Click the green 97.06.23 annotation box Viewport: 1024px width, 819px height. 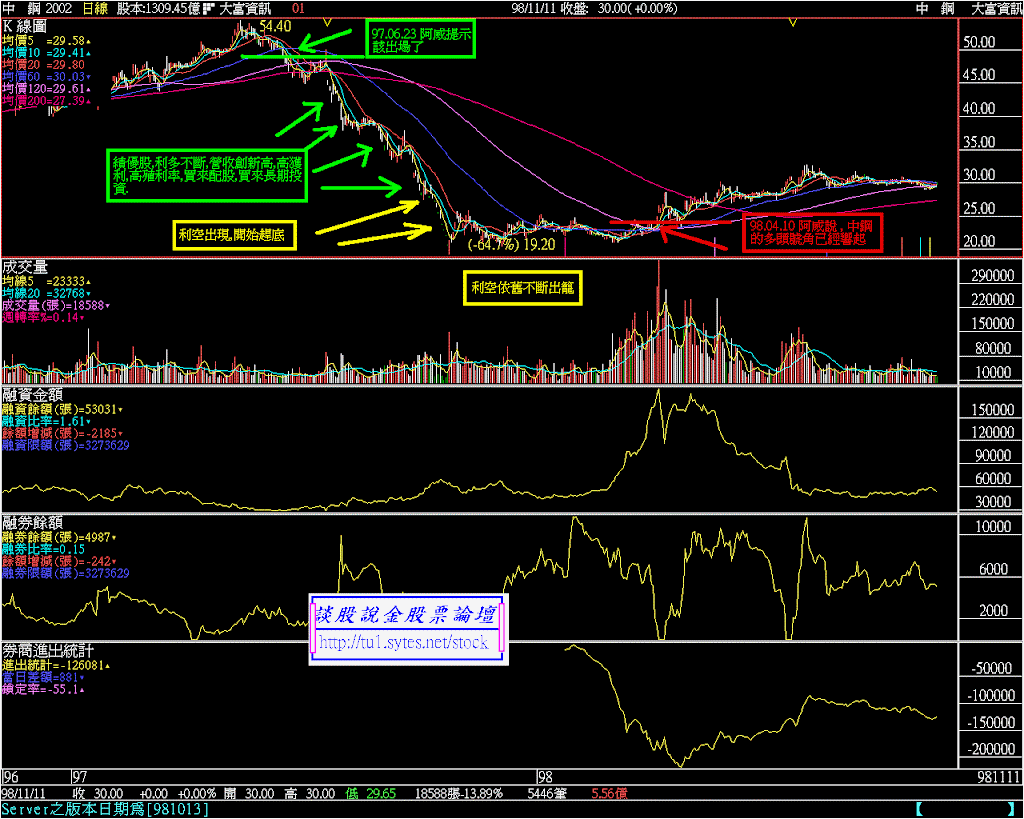(x=421, y=40)
